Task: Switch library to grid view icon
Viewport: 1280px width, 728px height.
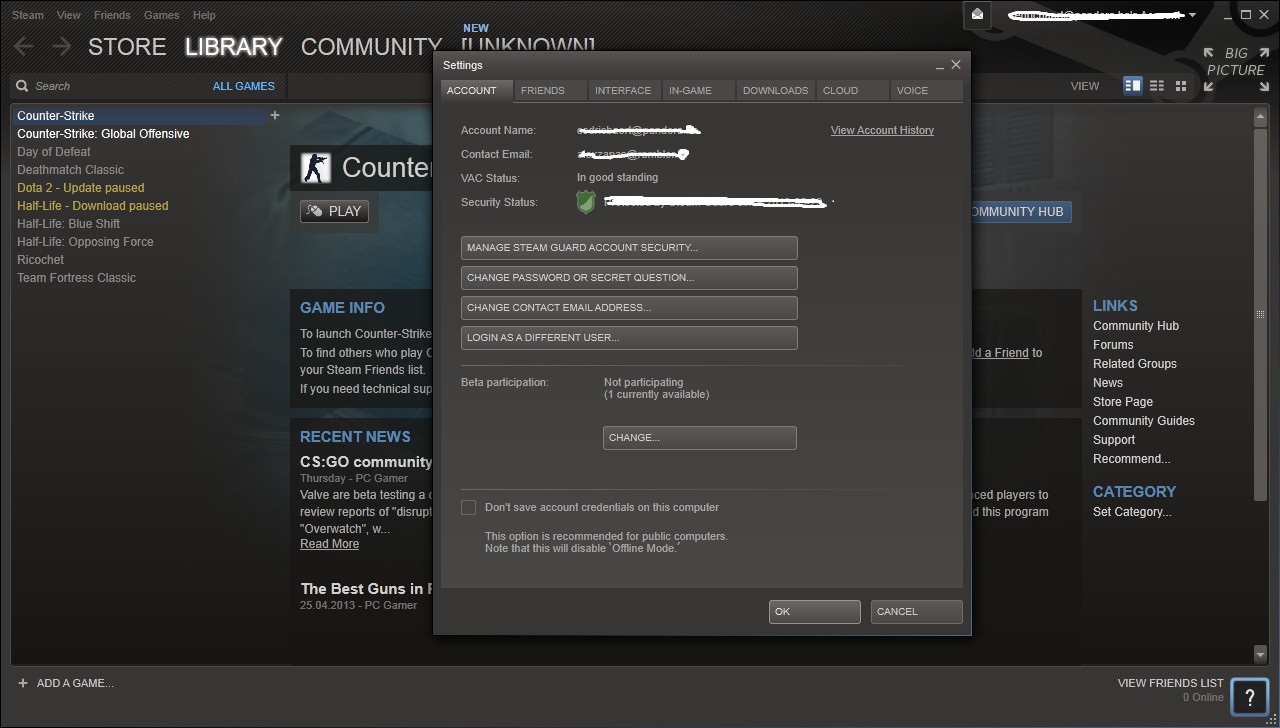Action: (x=1181, y=86)
